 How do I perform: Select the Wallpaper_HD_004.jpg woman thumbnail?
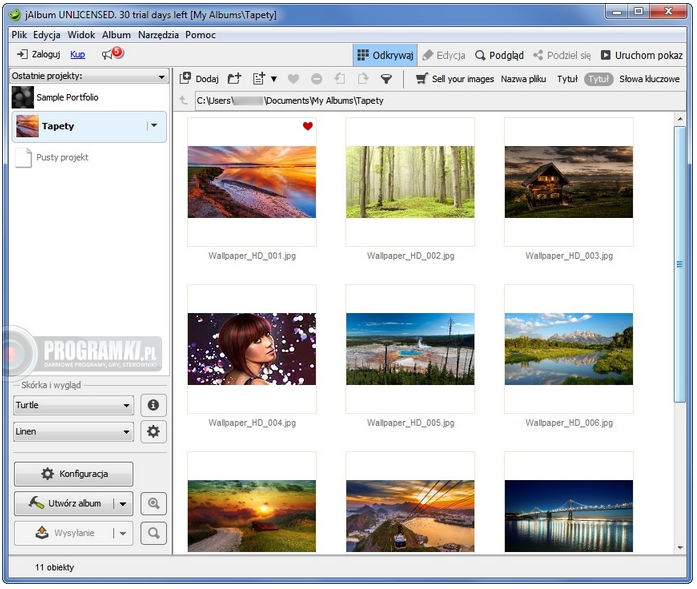[x=252, y=349]
